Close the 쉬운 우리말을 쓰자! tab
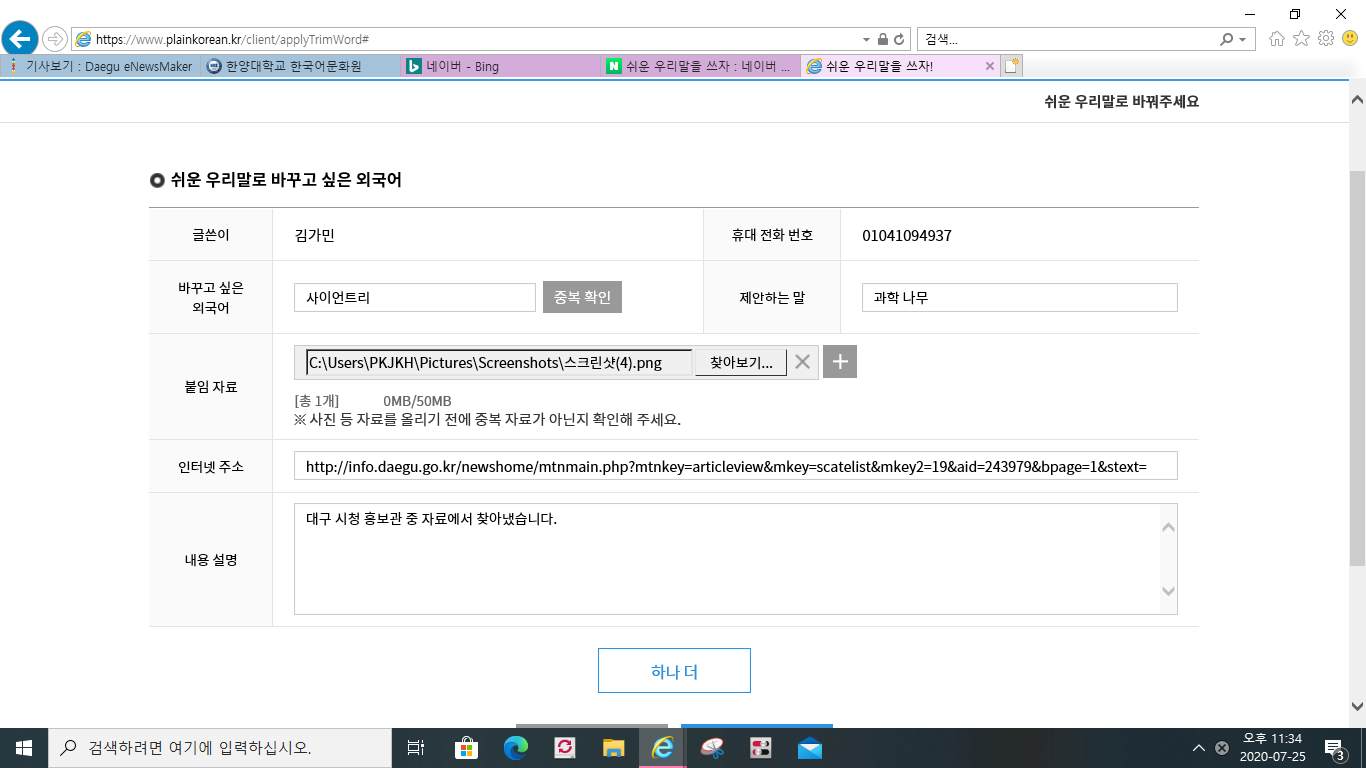 pos(990,66)
